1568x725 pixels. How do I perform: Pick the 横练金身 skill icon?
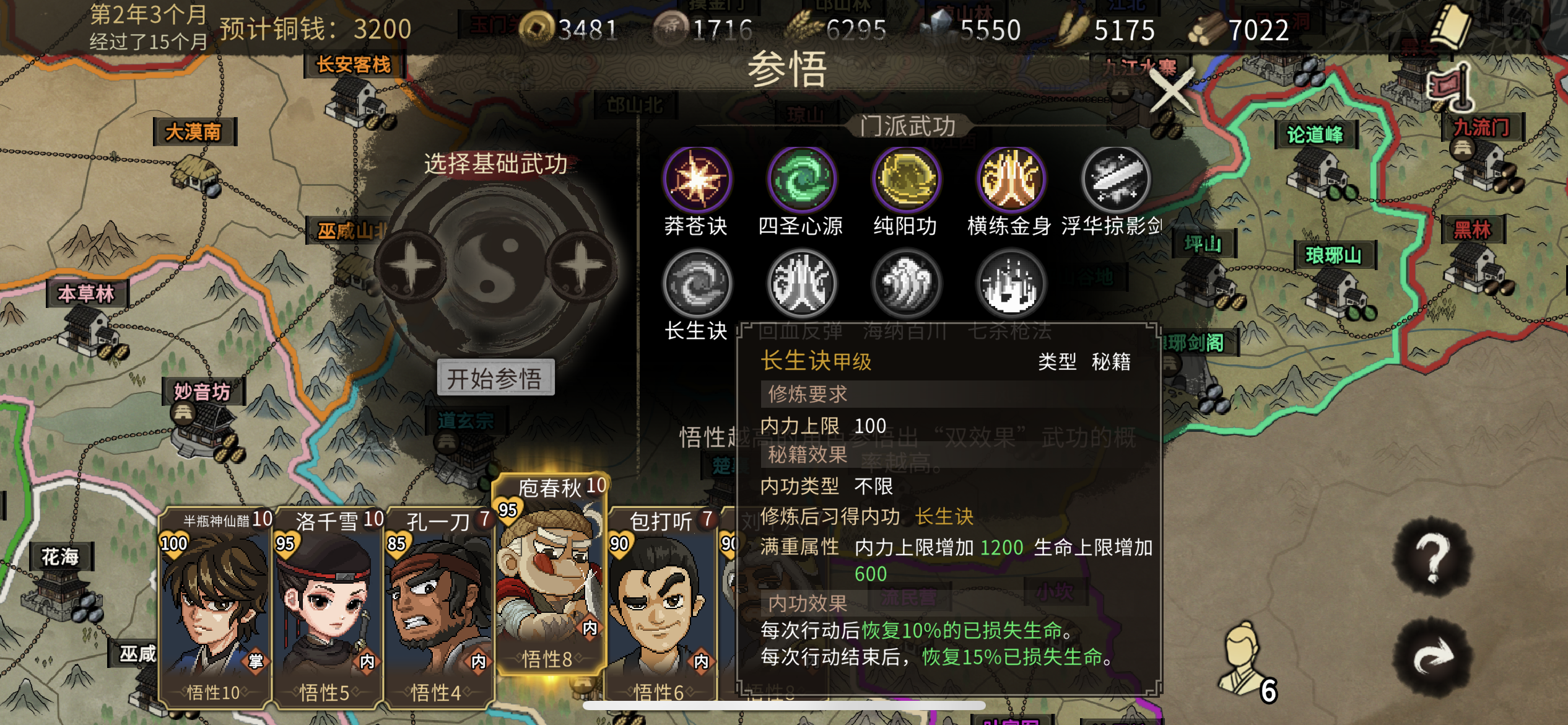(1011, 180)
